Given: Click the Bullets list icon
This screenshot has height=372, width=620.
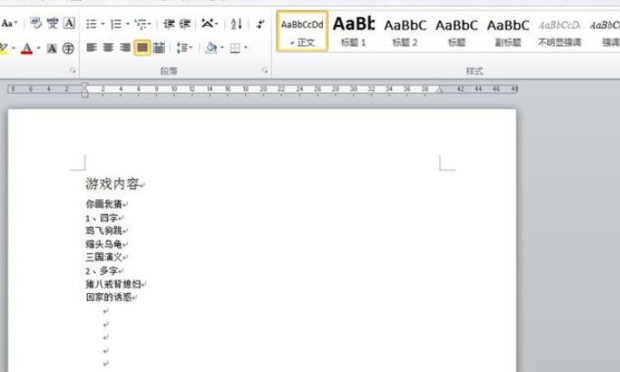Looking at the screenshot, I should (91, 24).
